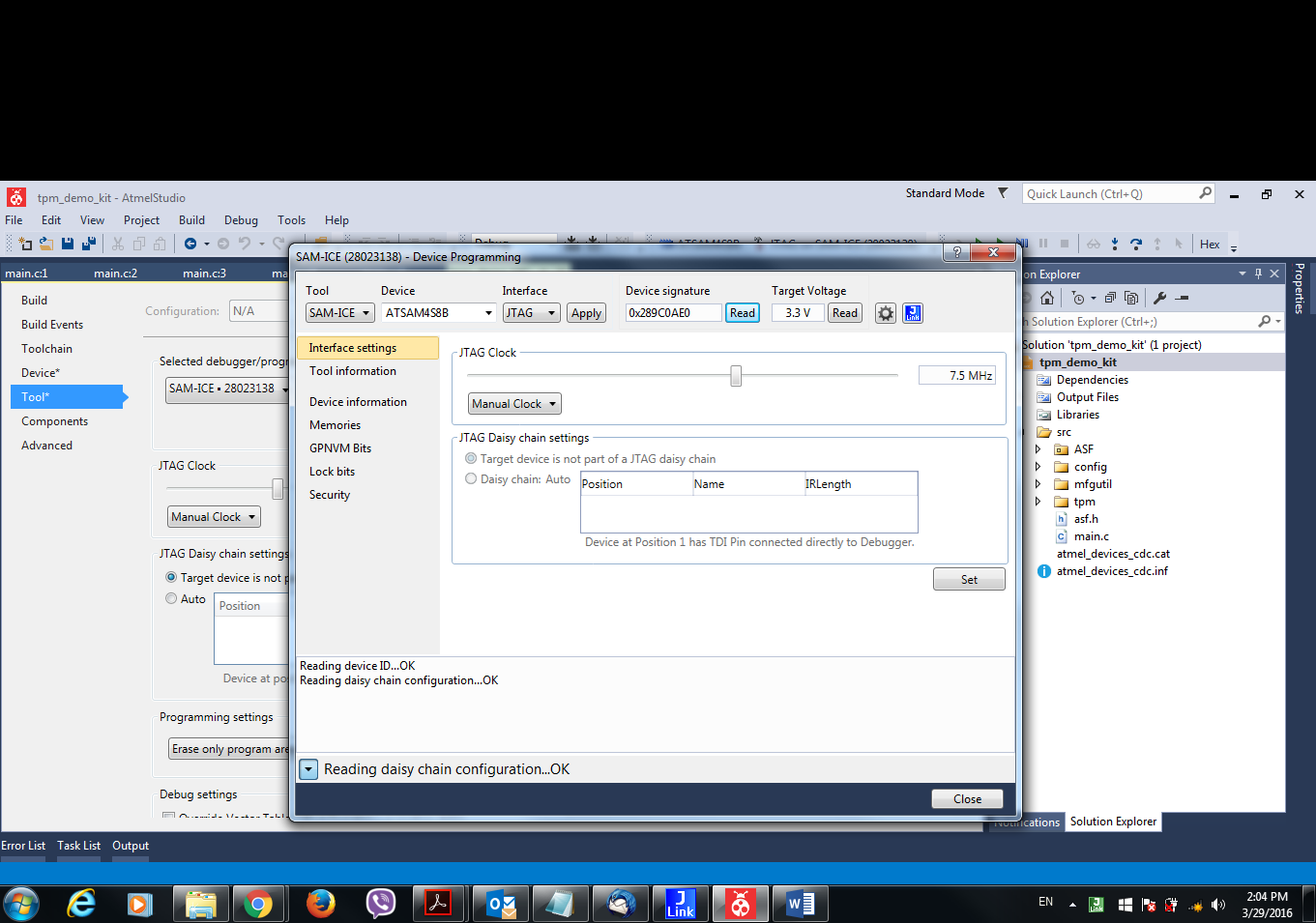Select Lock bits section
1316x923 pixels.
pos(332,472)
